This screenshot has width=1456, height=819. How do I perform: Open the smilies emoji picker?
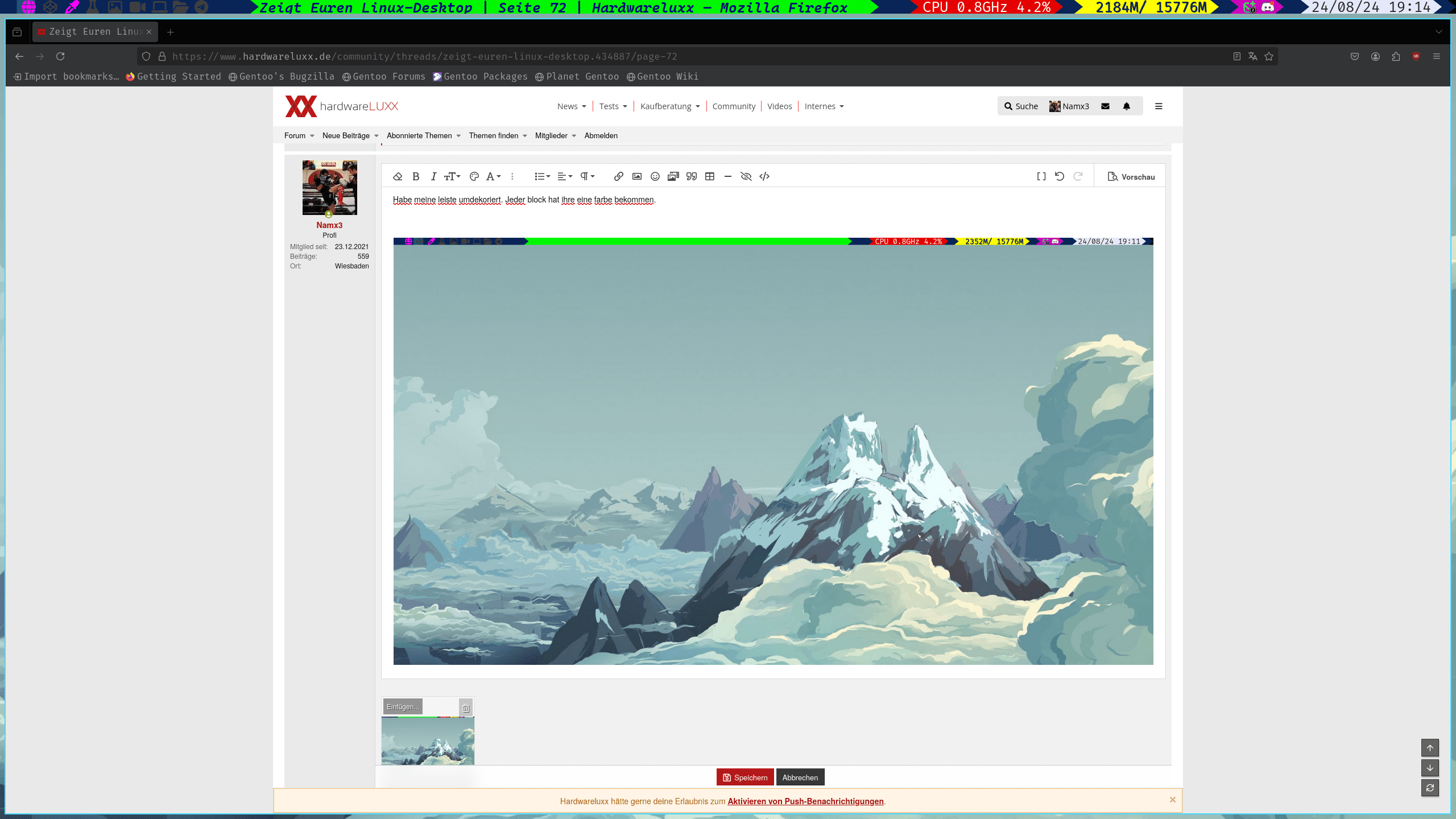pyautogui.click(x=655, y=177)
